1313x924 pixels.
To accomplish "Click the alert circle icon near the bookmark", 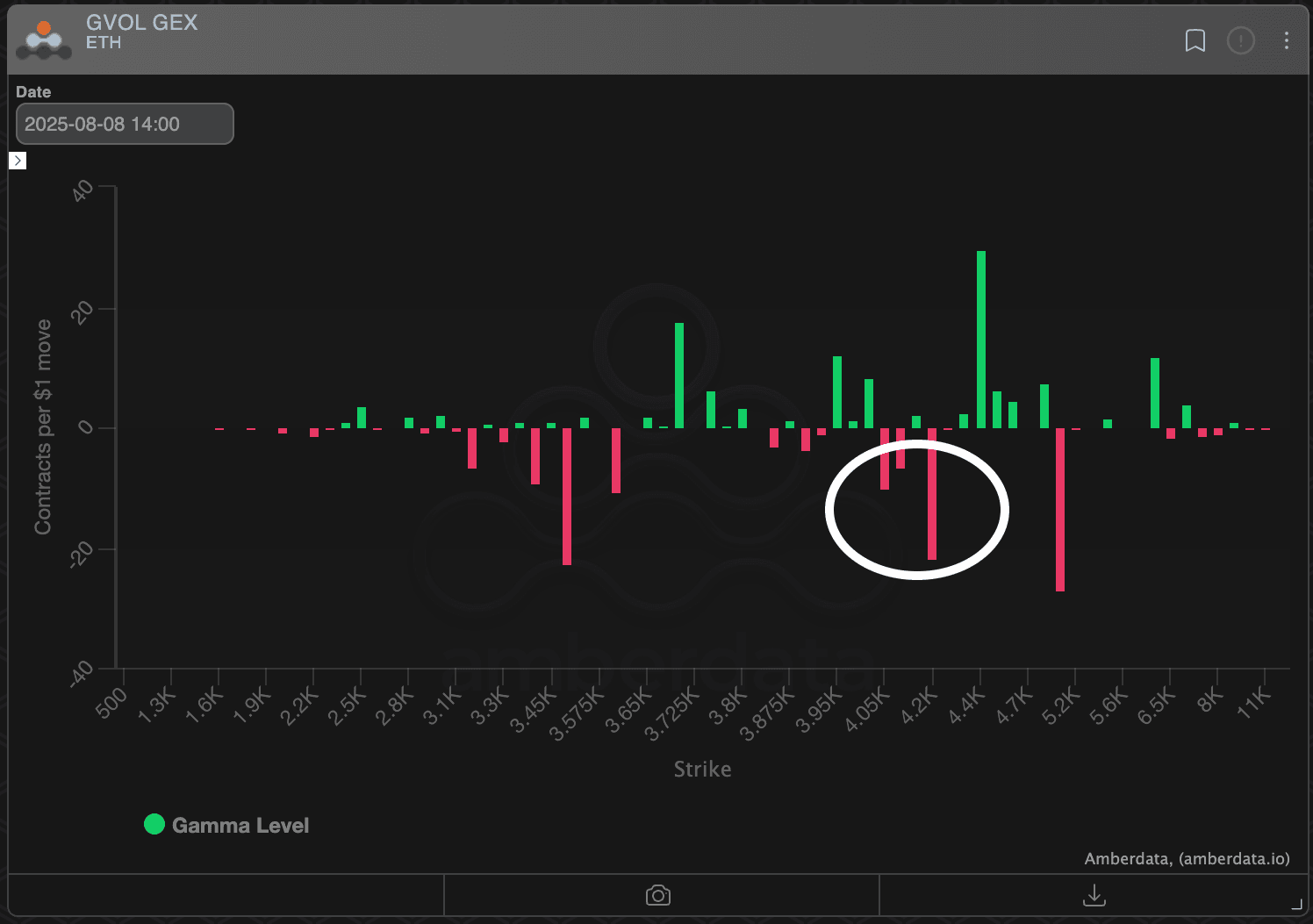I will (x=1241, y=40).
